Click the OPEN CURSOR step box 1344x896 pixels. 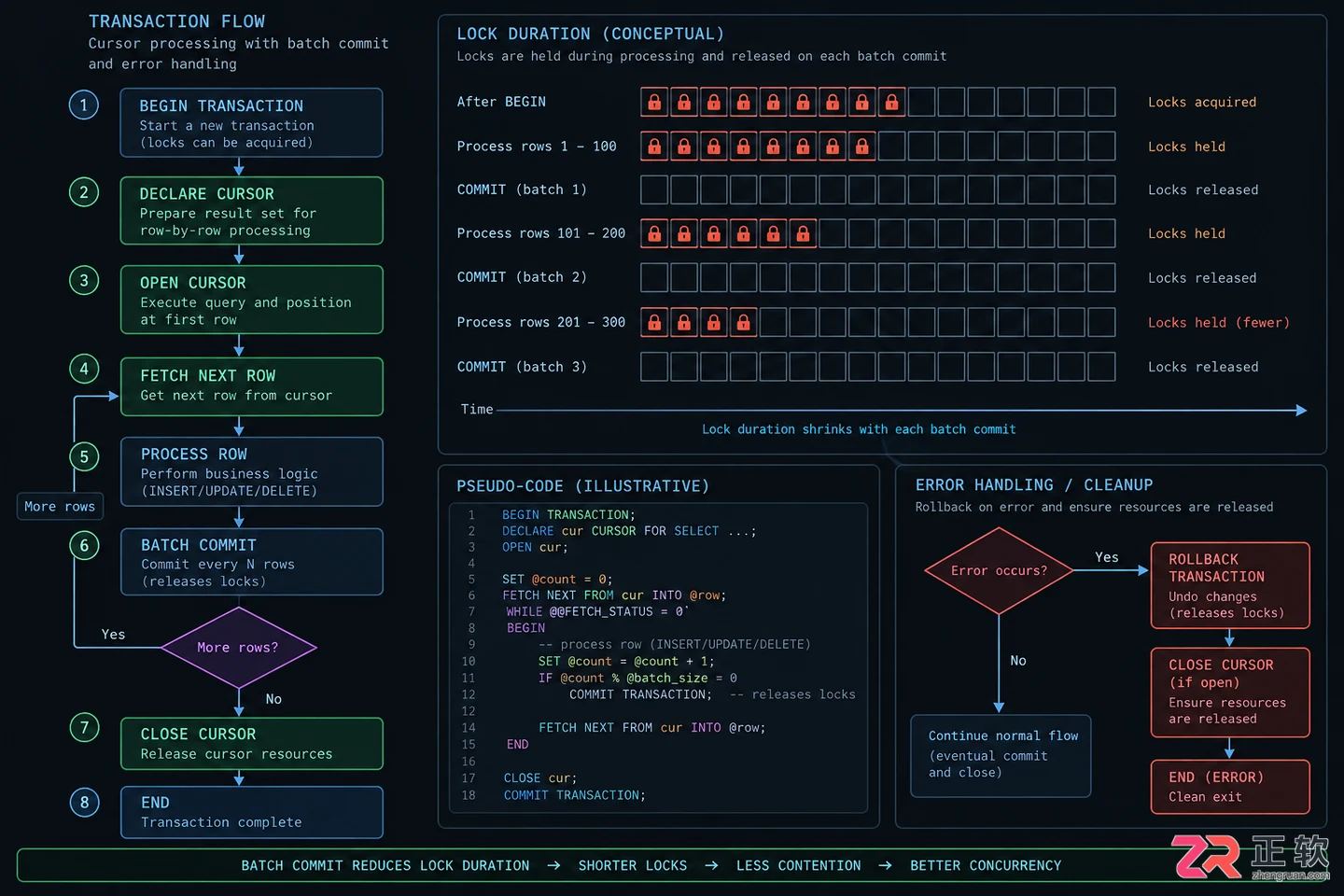tap(252, 300)
